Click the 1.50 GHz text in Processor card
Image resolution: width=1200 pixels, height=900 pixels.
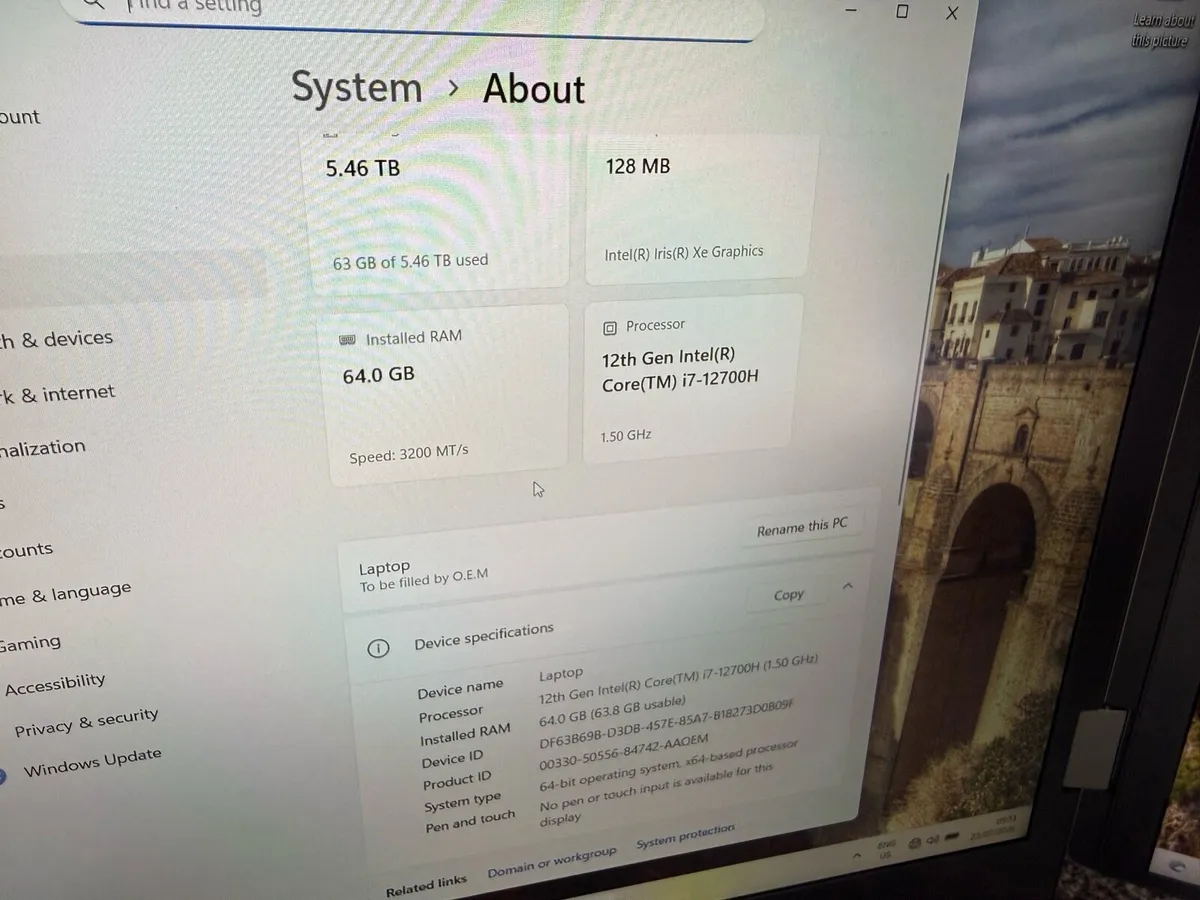point(625,436)
